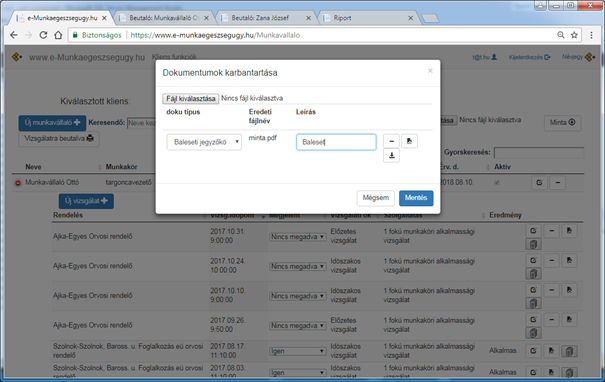The height and width of the screenshot is (382, 605).
Task: Bookmark this page with the star
Action: (x=574, y=35)
